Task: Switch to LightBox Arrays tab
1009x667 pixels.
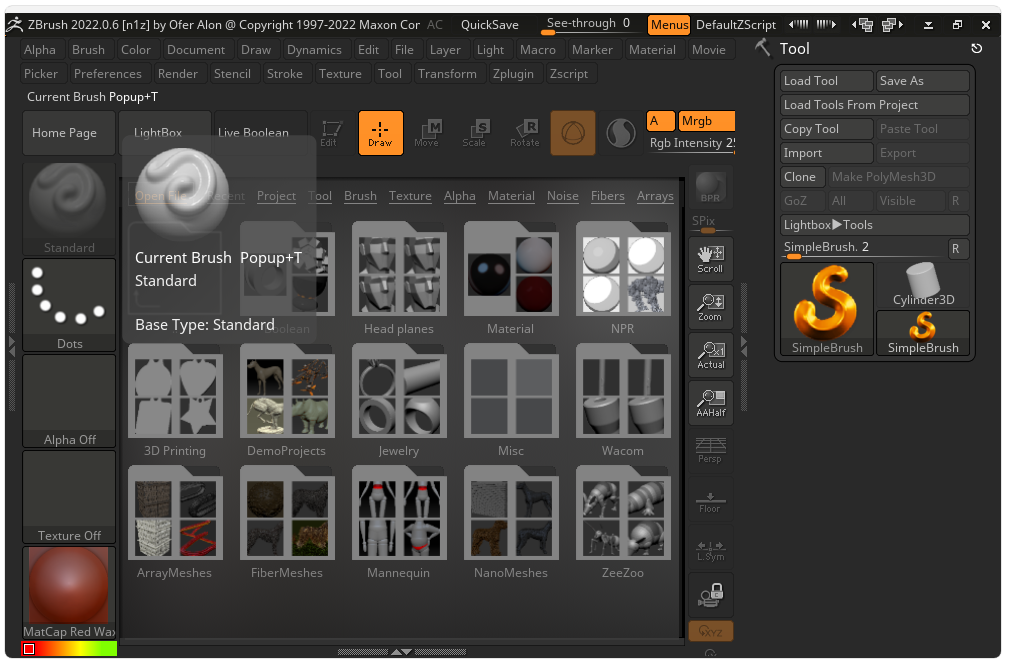Action: (x=655, y=196)
